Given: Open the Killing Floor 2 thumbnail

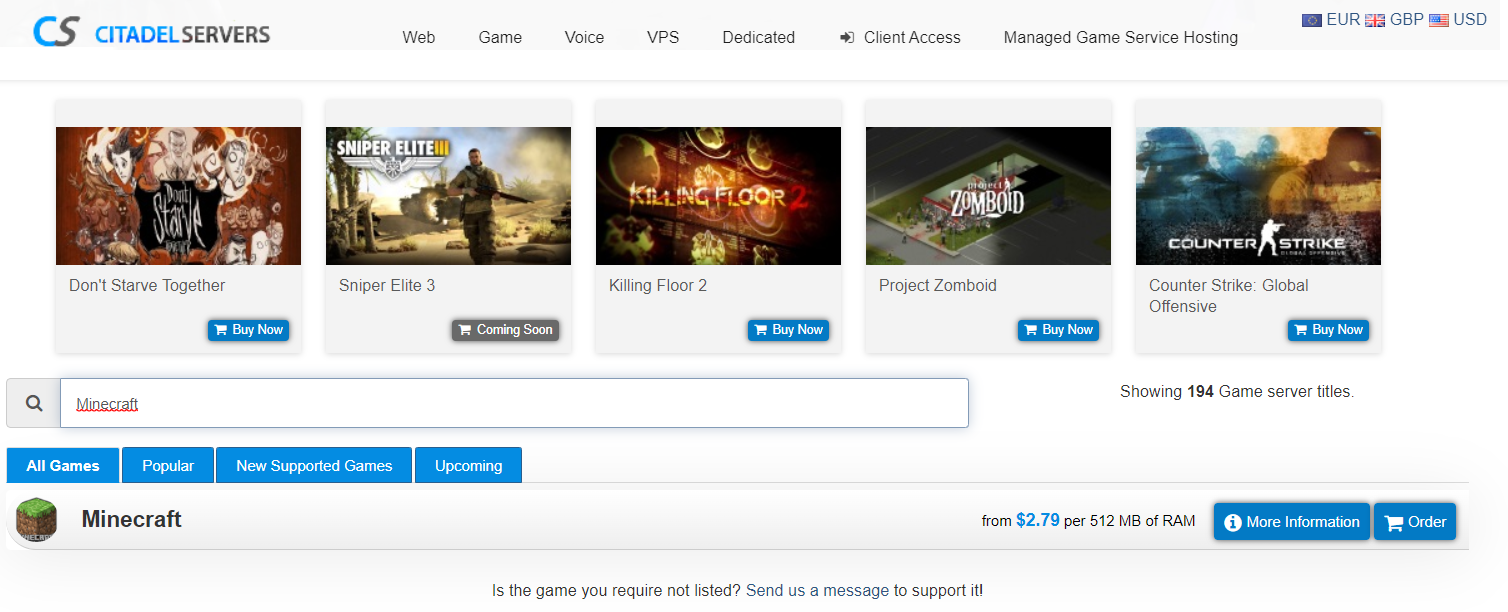Looking at the screenshot, I should 718,196.
